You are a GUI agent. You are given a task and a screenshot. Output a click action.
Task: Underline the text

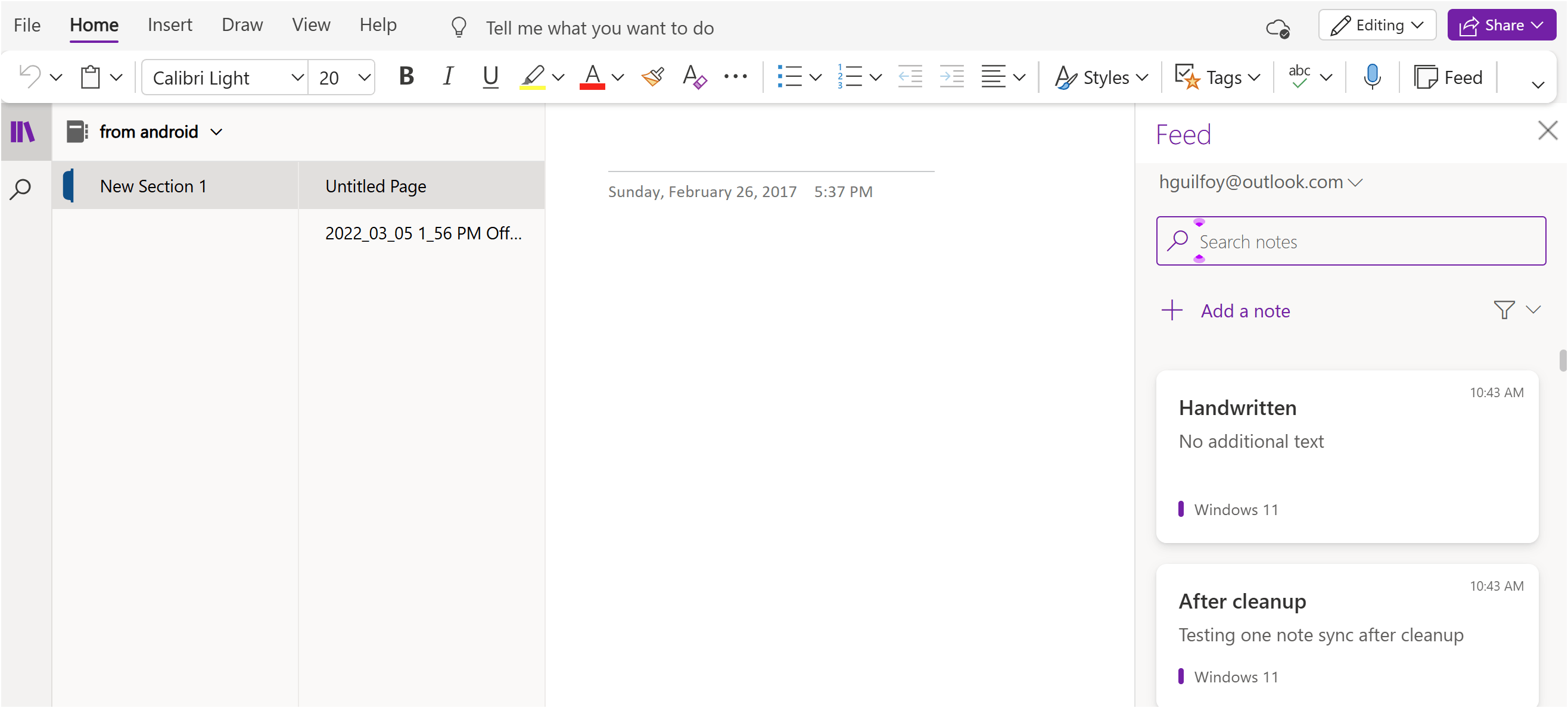click(x=490, y=77)
